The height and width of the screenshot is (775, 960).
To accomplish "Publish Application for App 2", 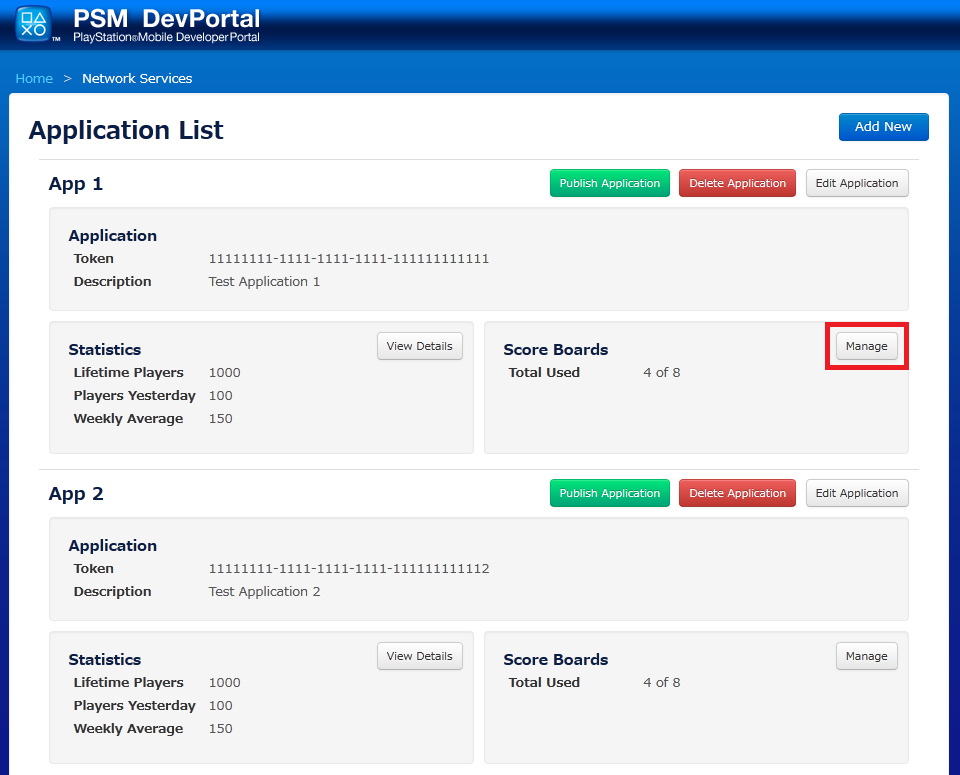I will (x=609, y=493).
